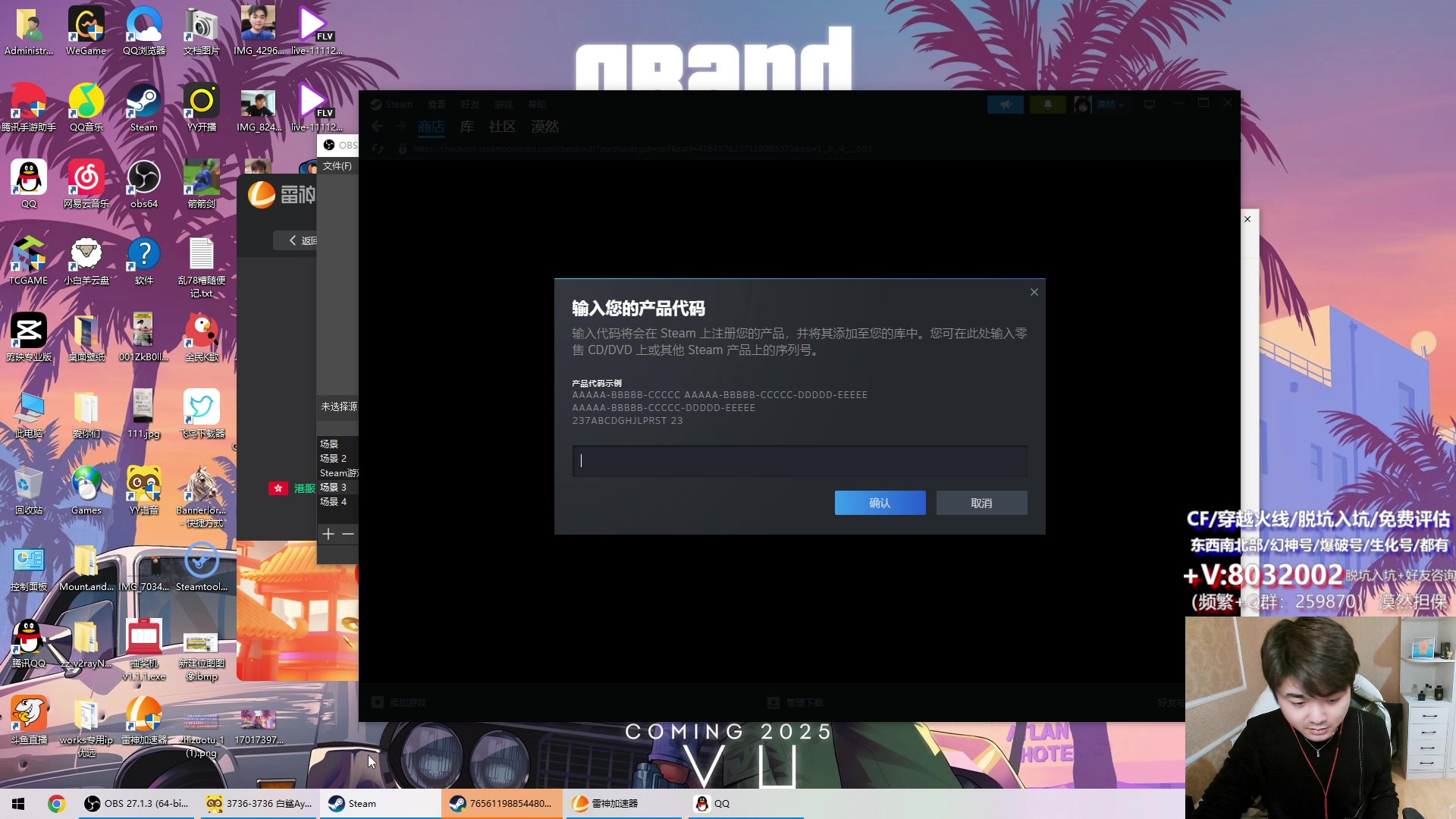Open the 游戏 menu in Steam
The image size is (1456, 819).
pos(504,105)
